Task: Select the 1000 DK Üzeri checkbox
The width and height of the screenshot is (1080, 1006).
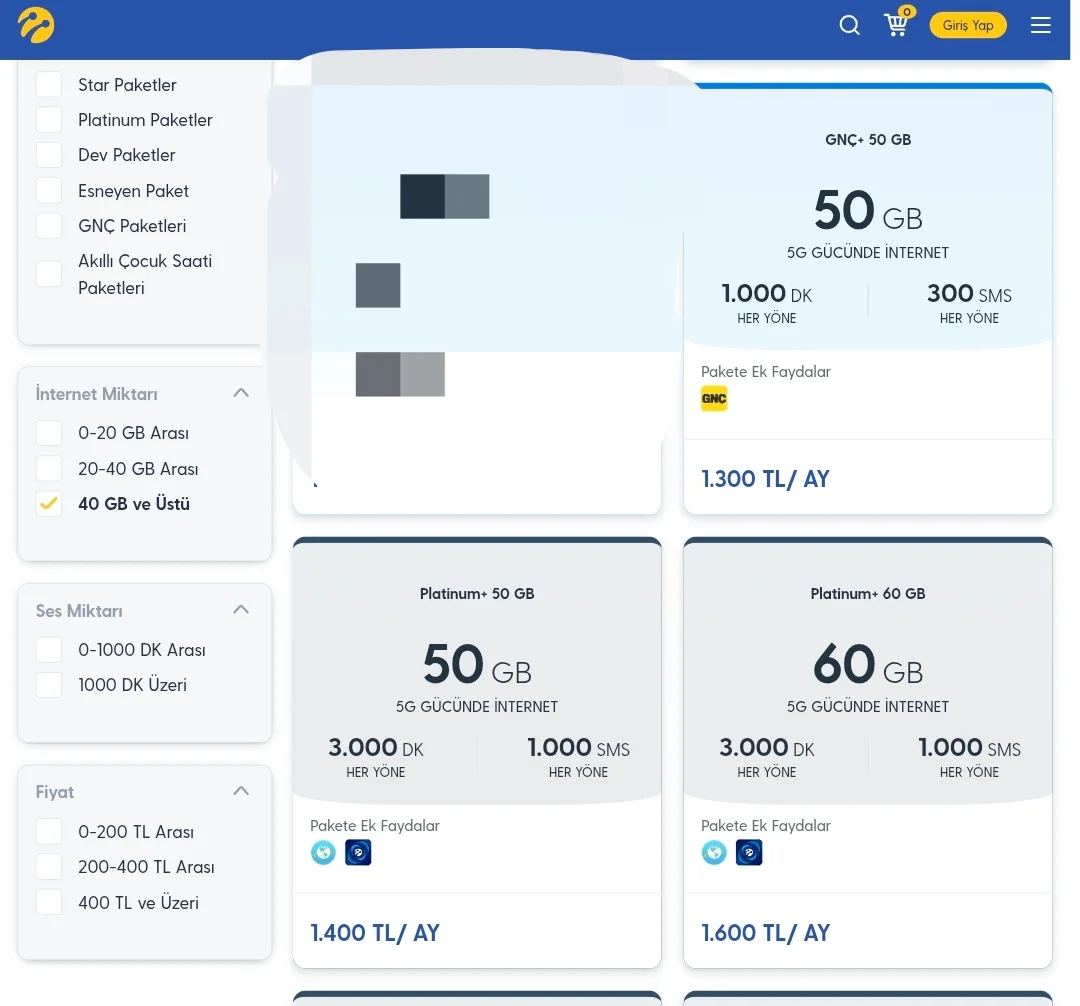Action: (x=49, y=685)
